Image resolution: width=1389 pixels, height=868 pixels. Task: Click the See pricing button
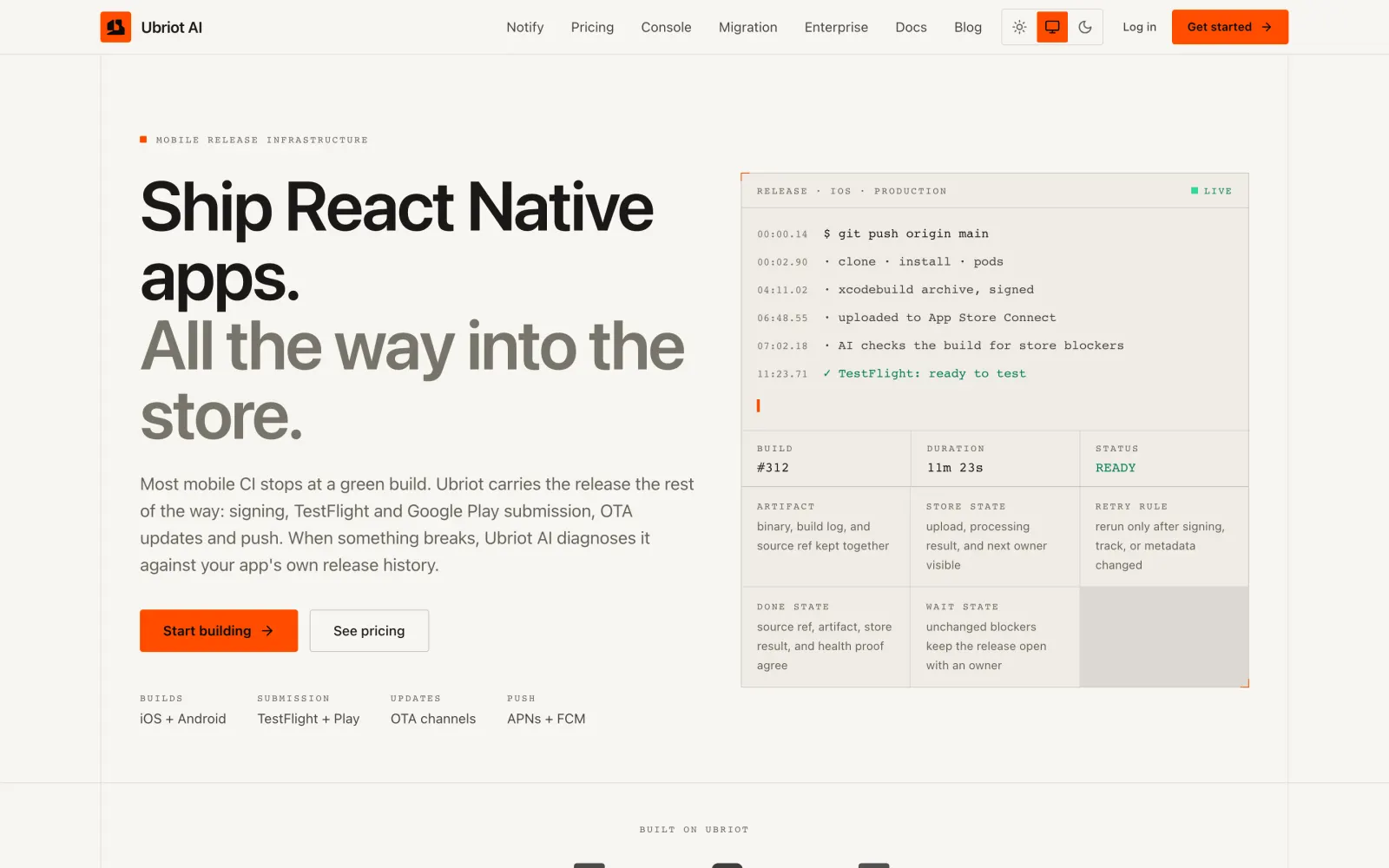(x=369, y=631)
